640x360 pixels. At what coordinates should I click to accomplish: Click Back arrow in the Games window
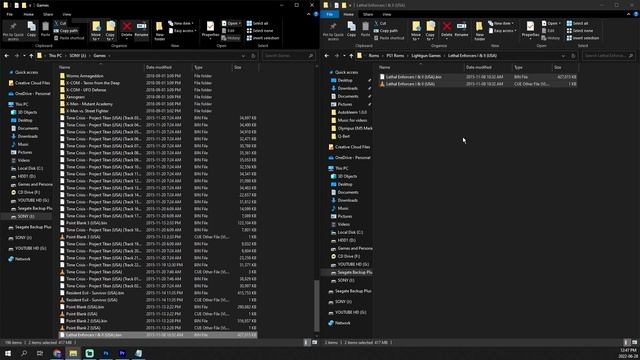[x=7, y=56]
